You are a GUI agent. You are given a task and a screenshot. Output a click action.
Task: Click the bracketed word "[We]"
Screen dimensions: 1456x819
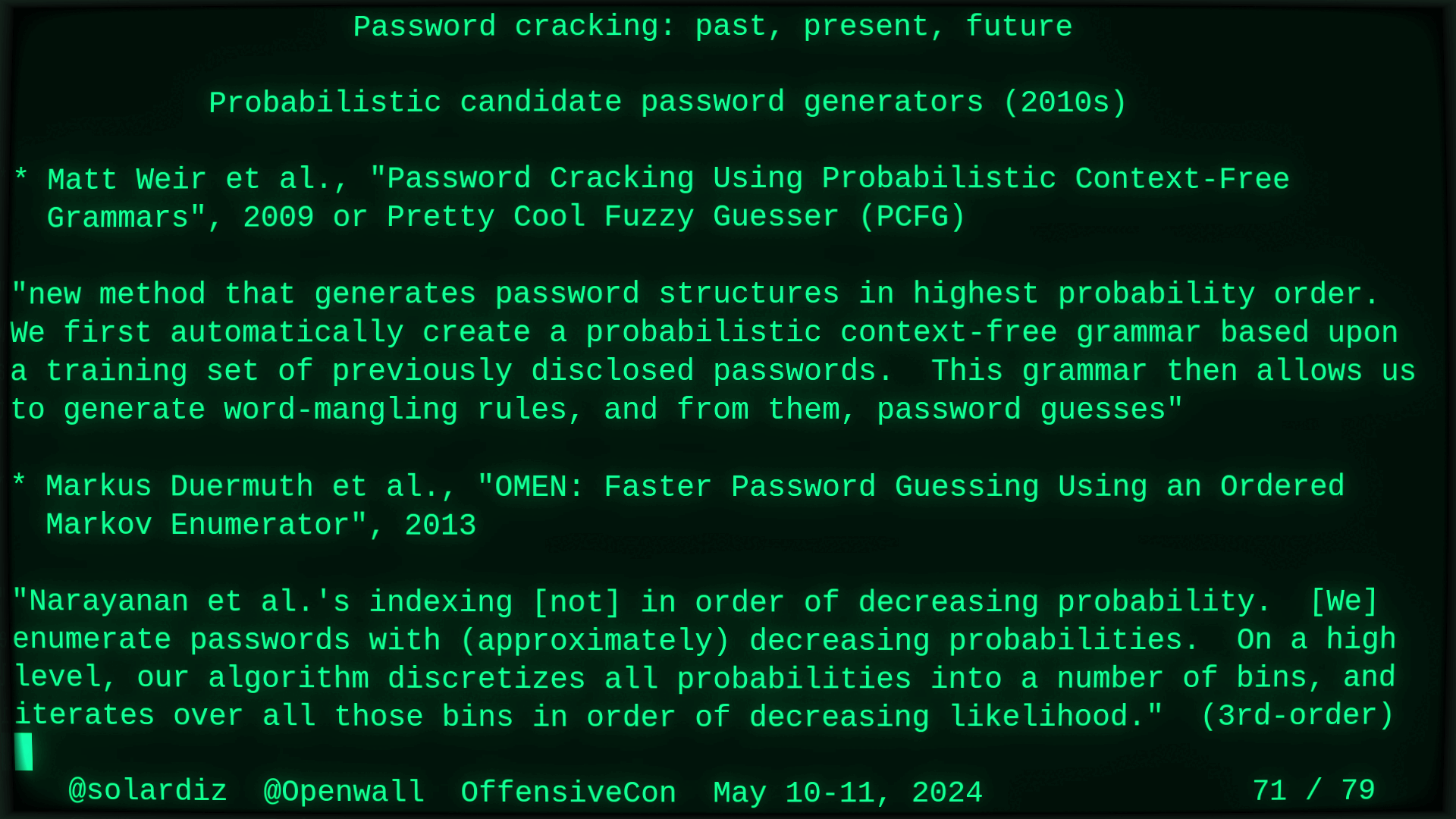(1344, 602)
